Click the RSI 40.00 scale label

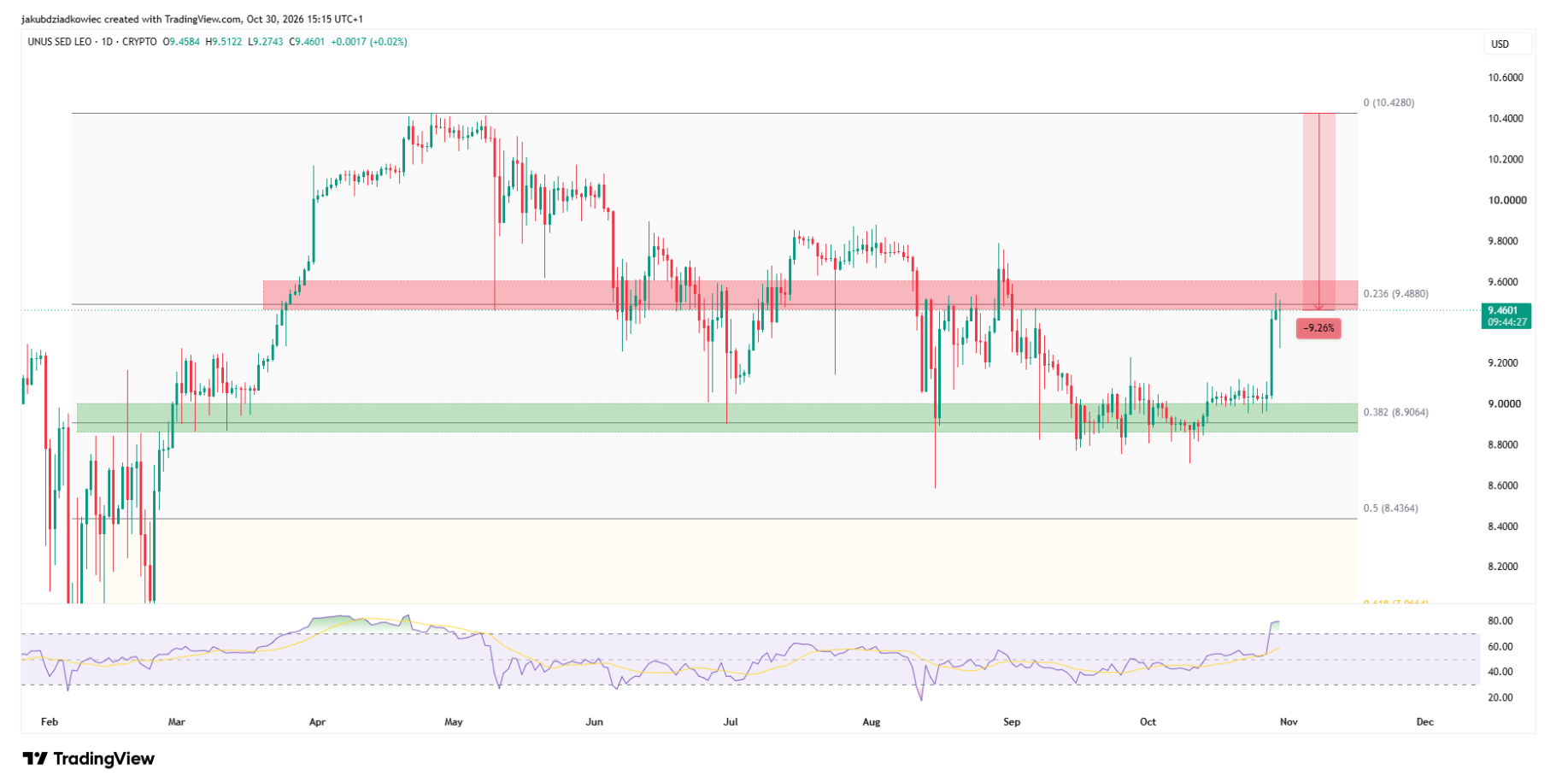click(x=1500, y=672)
